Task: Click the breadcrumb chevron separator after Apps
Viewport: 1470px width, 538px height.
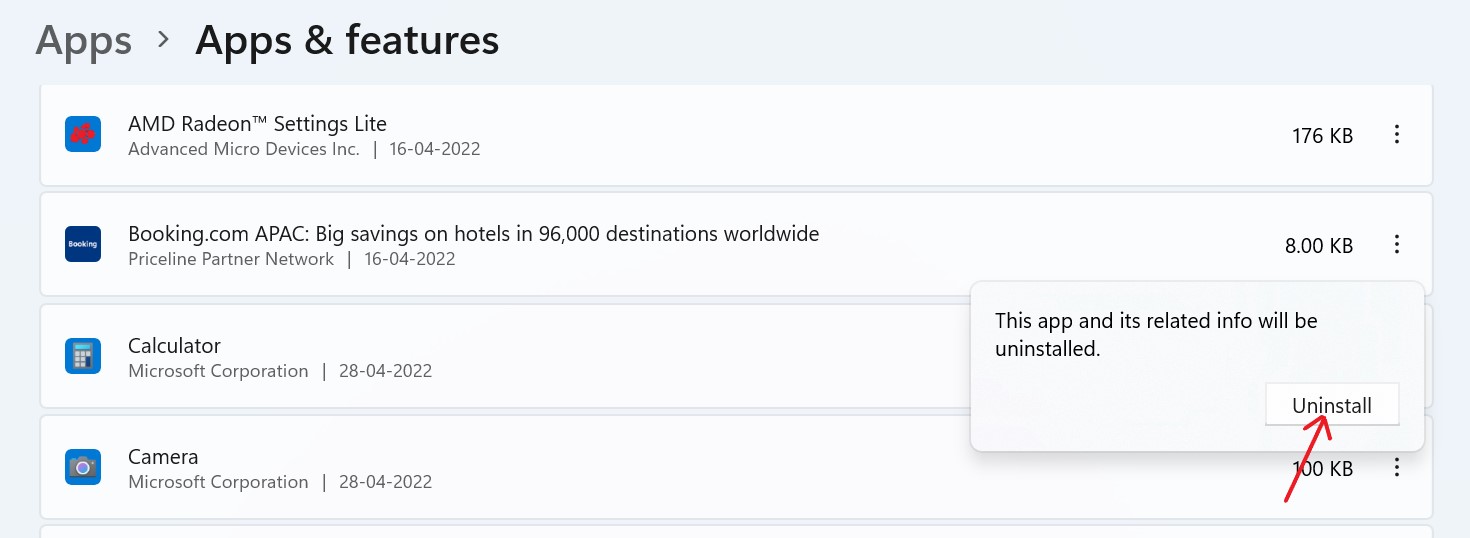Action: click(x=163, y=41)
